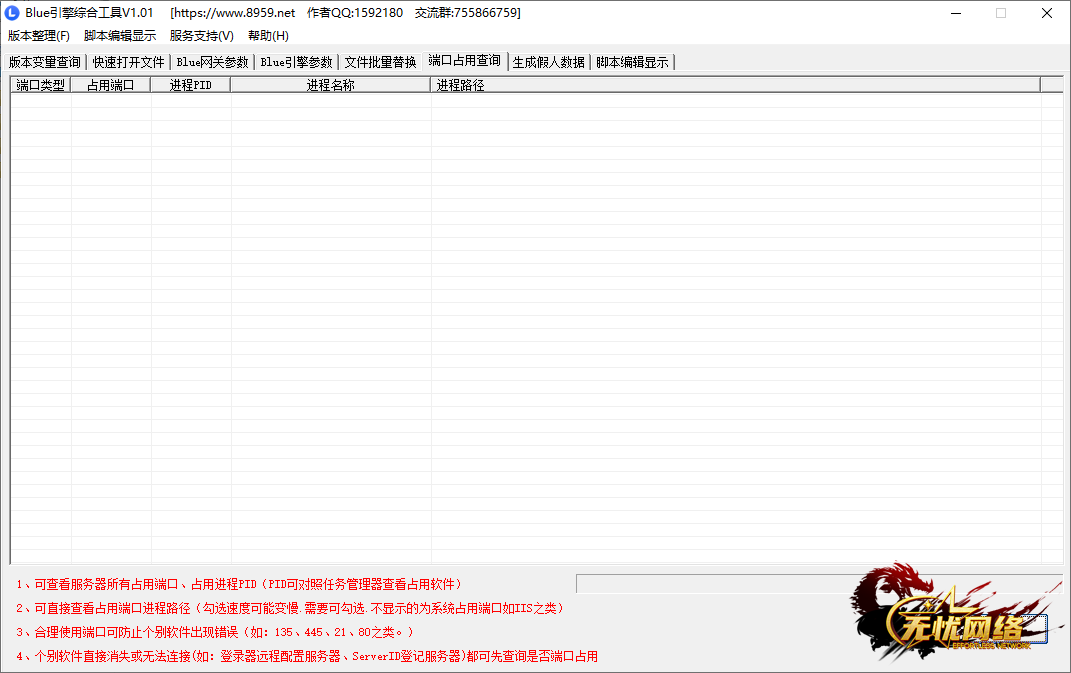Switch to the 生成假人数据 tab
Image resolution: width=1071 pixels, height=673 pixels.
pyautogui.click(x=549, y=62)
